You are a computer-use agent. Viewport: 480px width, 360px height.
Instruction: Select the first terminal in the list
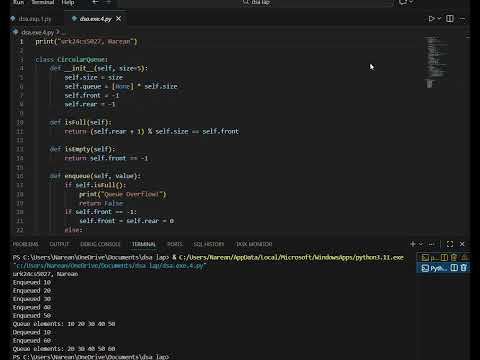tap(430, 257)
